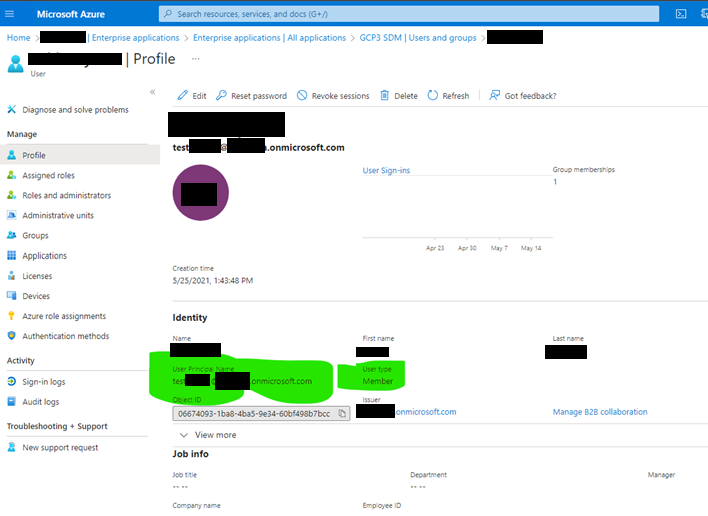
Task: Click the Object ID text field
Action: 261,414
